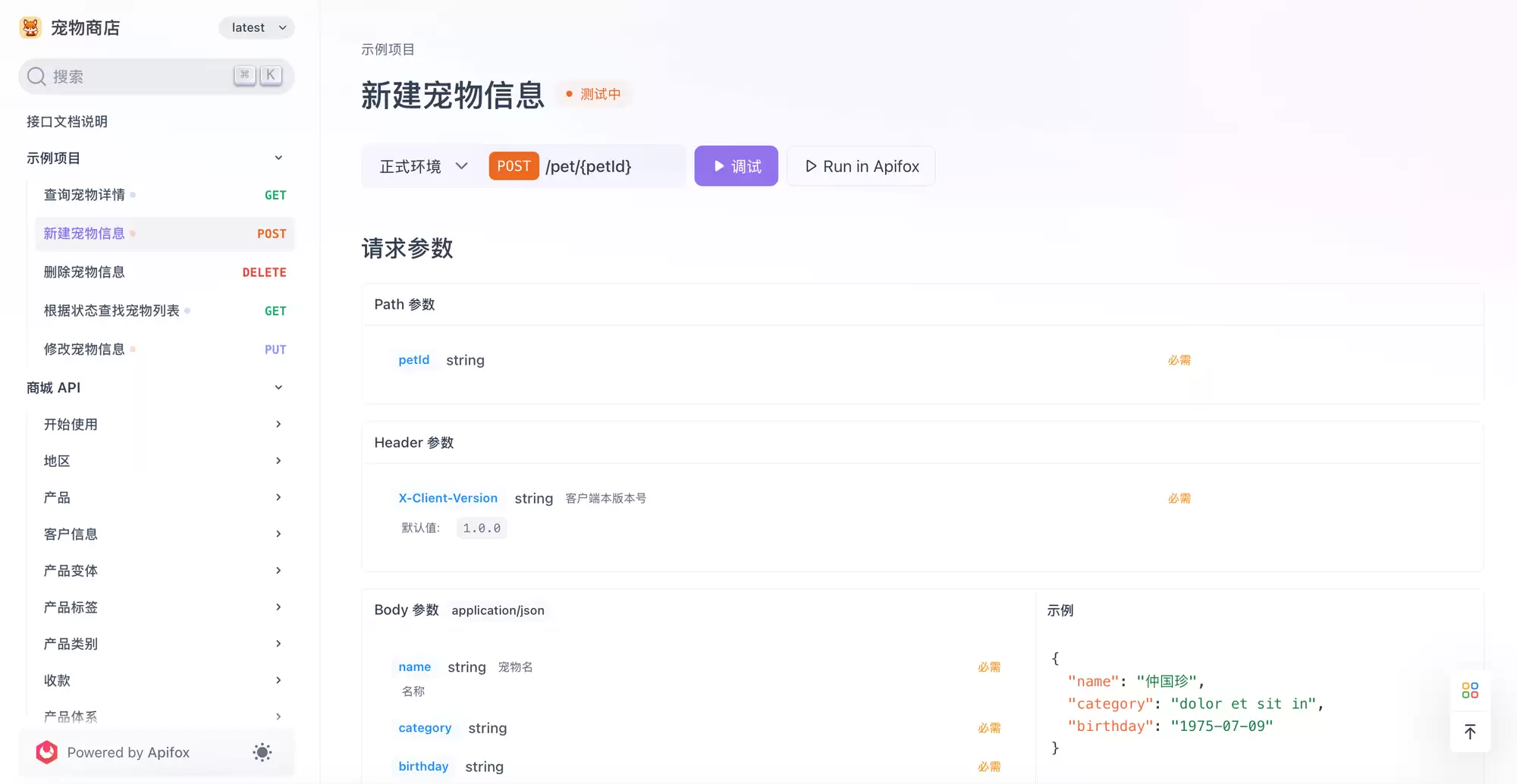Click the default value 1.0.0 chip

tap(482, 528)
